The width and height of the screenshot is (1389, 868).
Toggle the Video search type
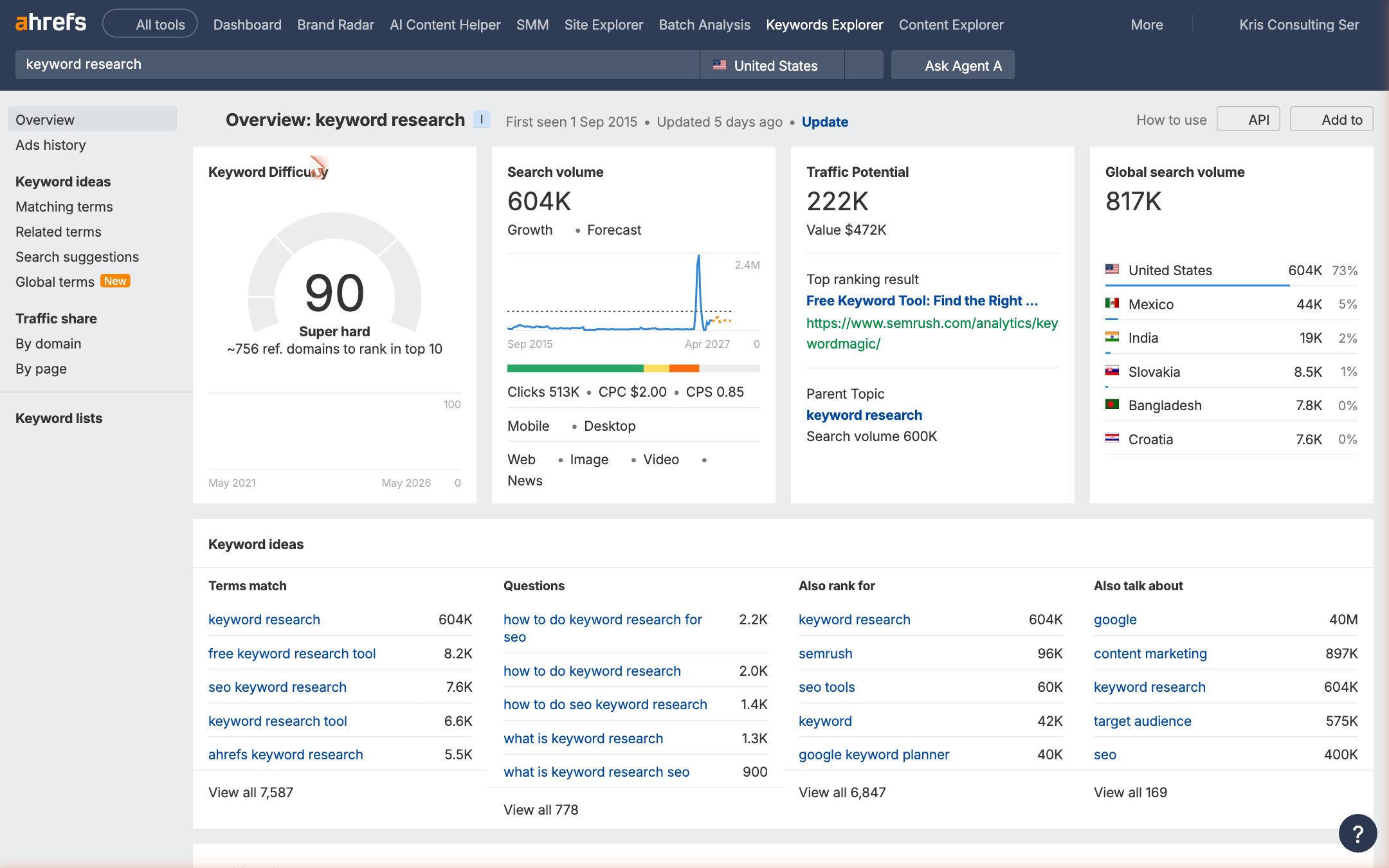[x=661, y=459]
